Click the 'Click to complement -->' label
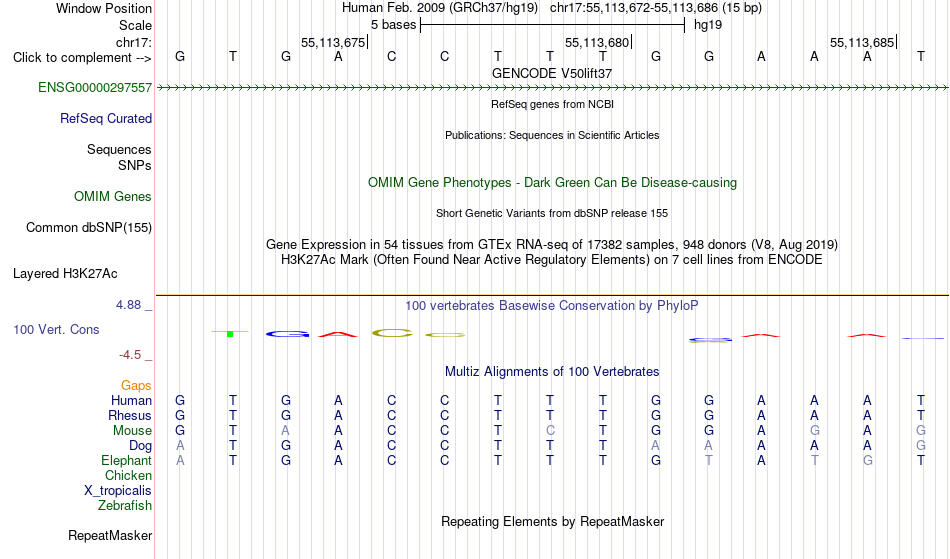Viewport: 950px width, 559px height. click(82, 58)
